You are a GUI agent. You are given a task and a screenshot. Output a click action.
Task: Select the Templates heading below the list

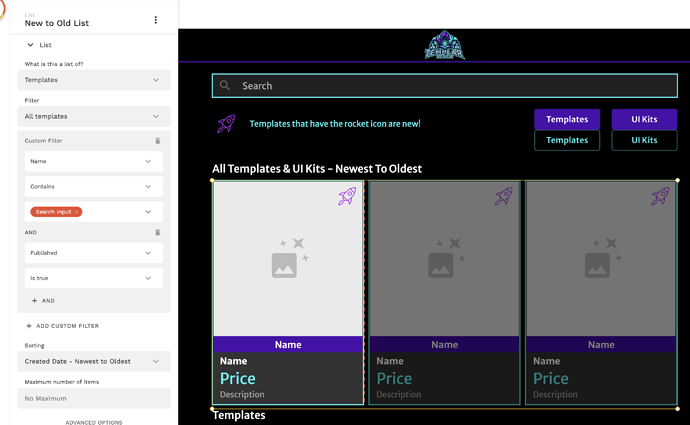point(239,415)
